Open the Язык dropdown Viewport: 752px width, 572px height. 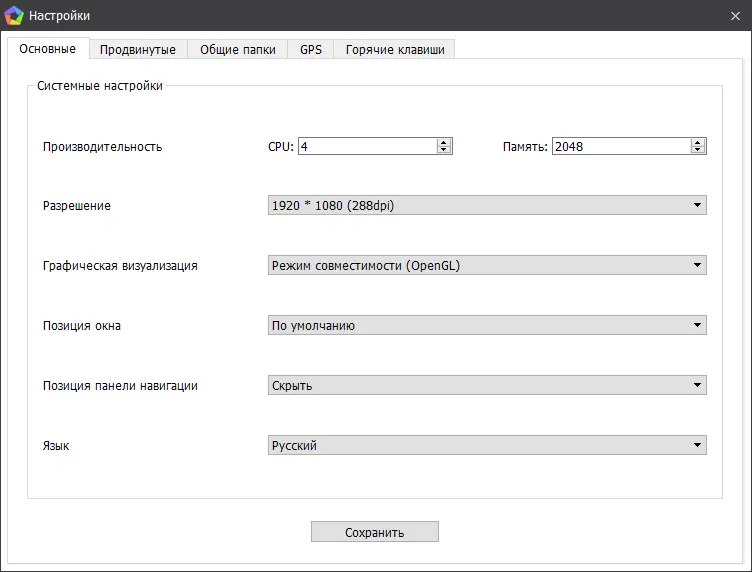click(x=487, y=445)
